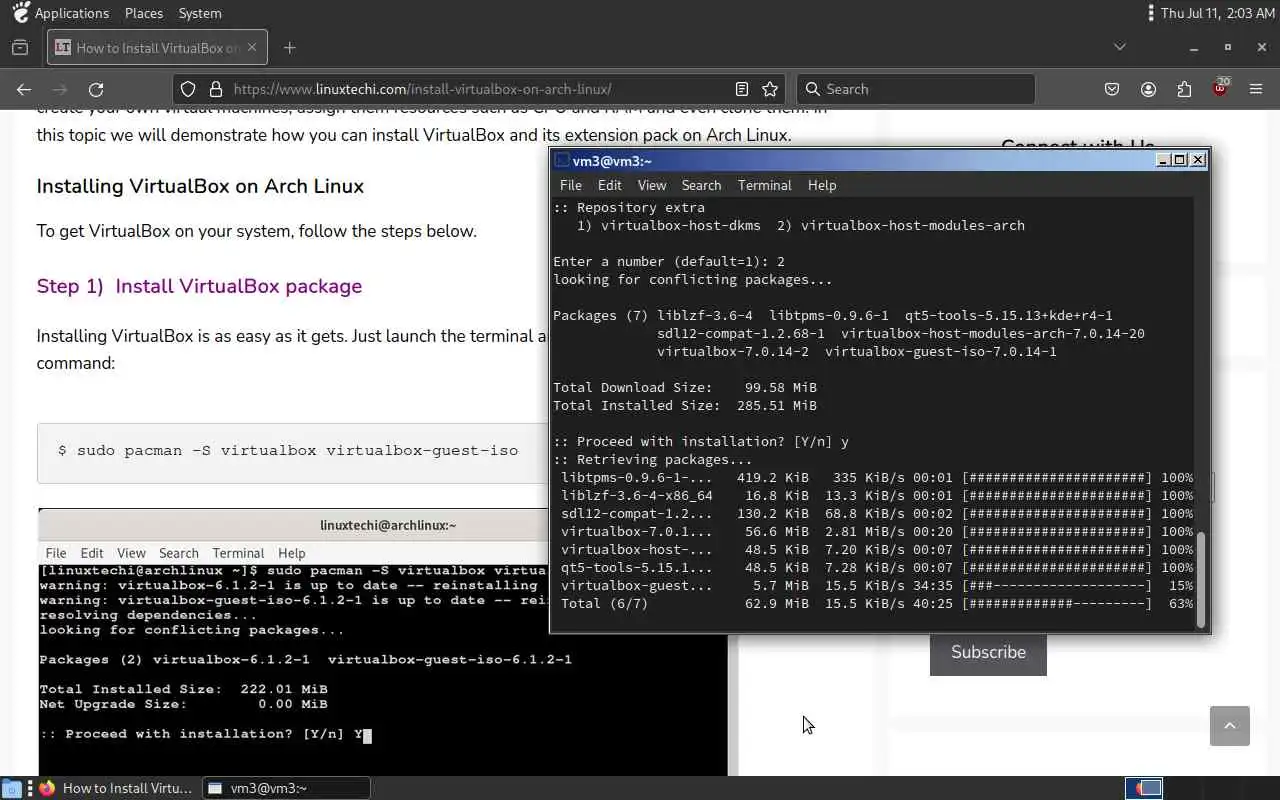The image size is (1280, 800).
Task: Click Installing VirtualBox on Arch Linux heading
Action: (x=200, y=186)
